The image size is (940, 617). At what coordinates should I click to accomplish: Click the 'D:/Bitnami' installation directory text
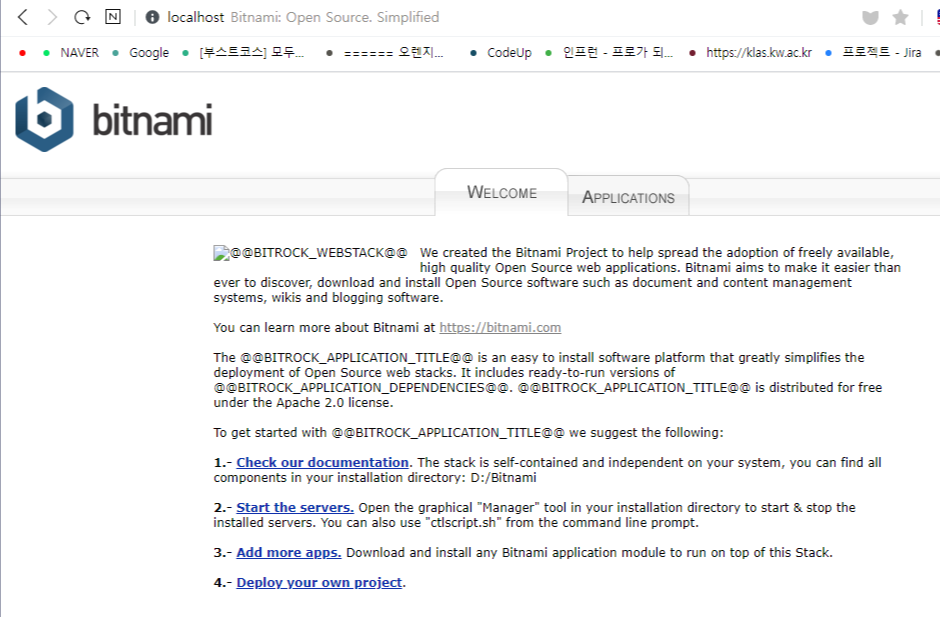[504, 477]
